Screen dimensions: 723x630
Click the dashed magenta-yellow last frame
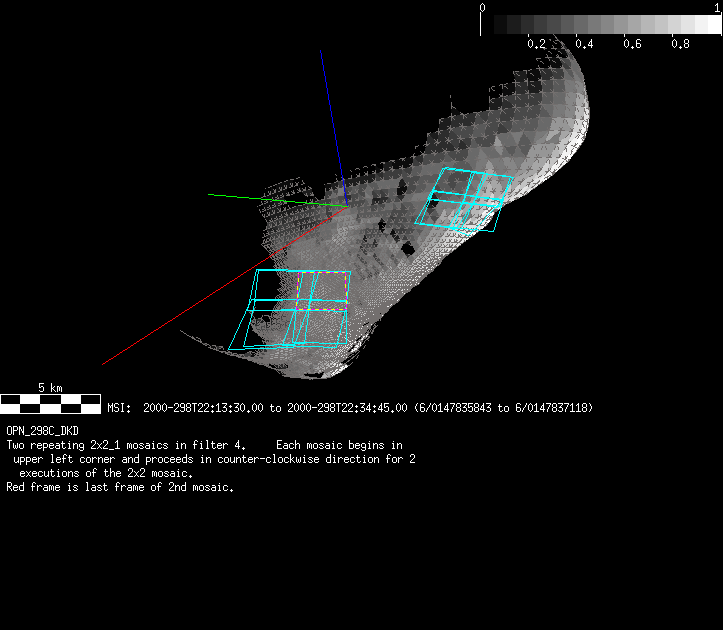pos(322,291)
